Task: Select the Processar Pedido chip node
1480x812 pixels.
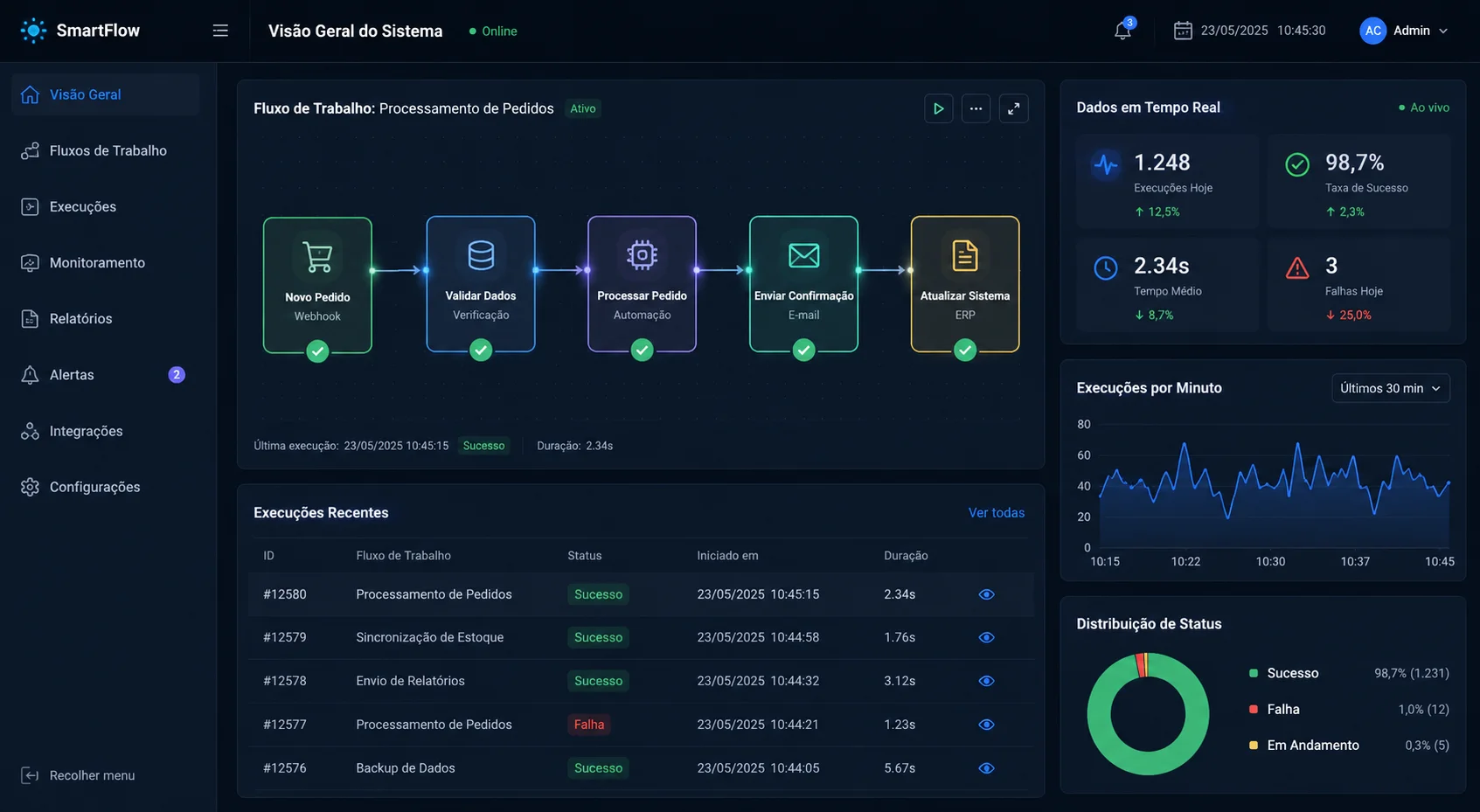Action: pyautogui.click(x=642, y=284)
